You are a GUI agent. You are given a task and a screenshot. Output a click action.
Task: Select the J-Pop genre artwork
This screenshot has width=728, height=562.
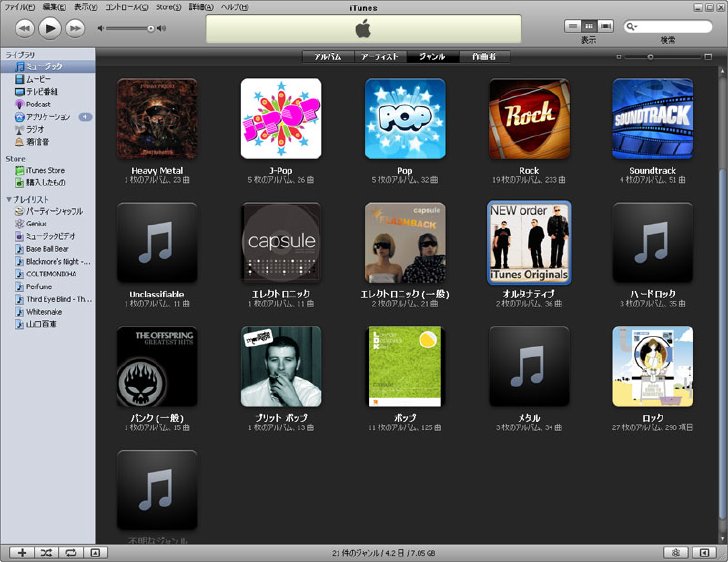tap(281, 118)
